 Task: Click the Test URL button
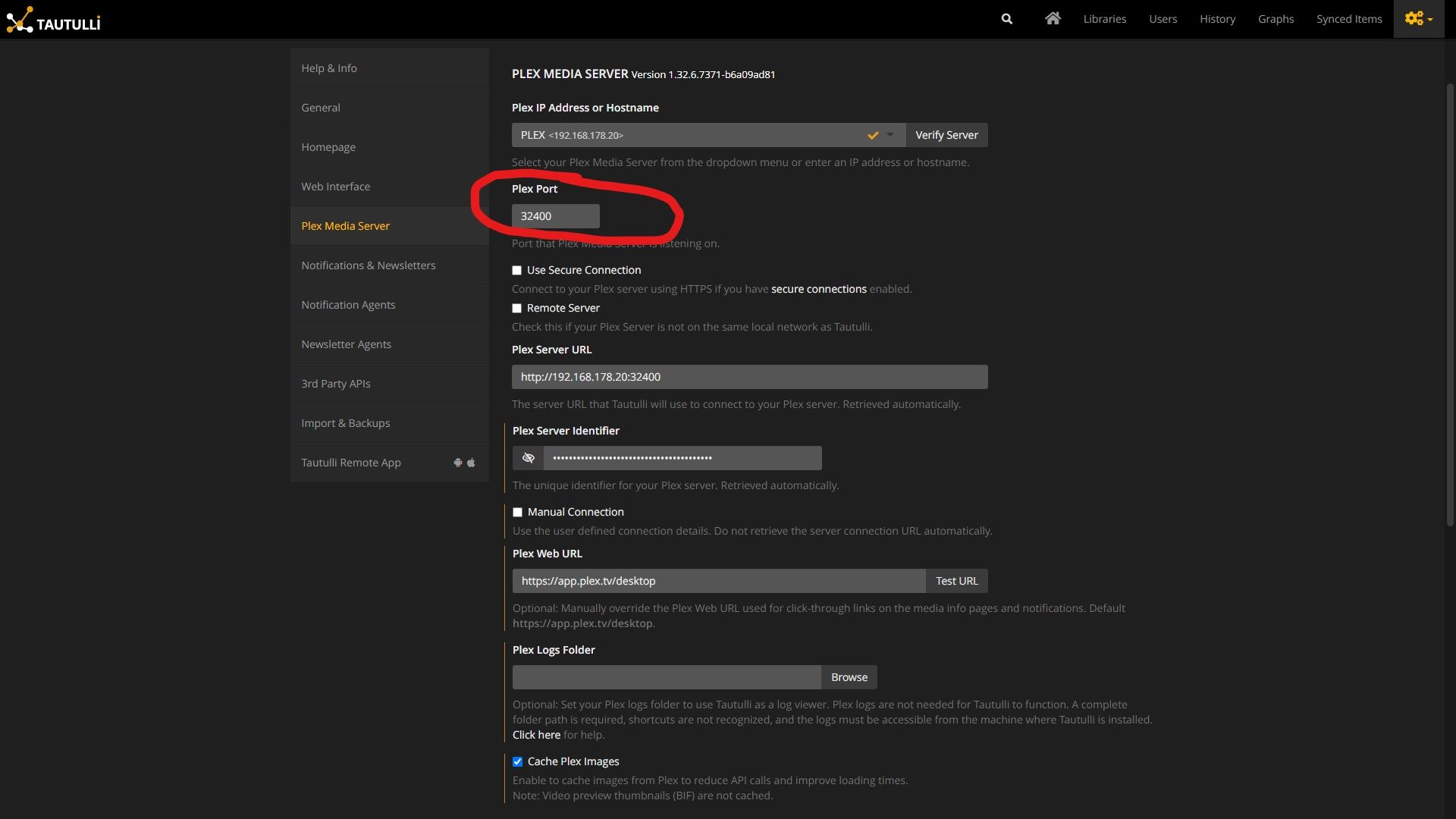pos(956,580)
